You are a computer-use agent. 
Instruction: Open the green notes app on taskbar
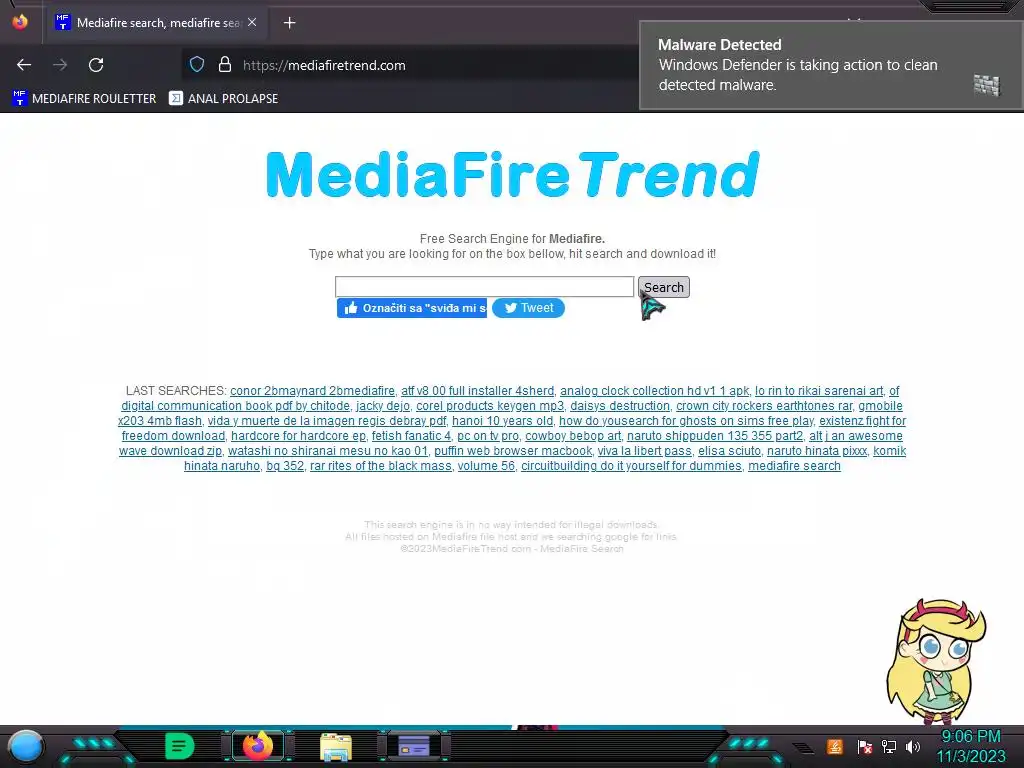180,746
